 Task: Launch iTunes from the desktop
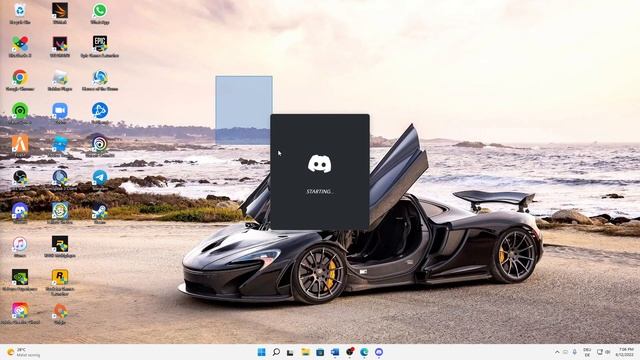[20, 246]
